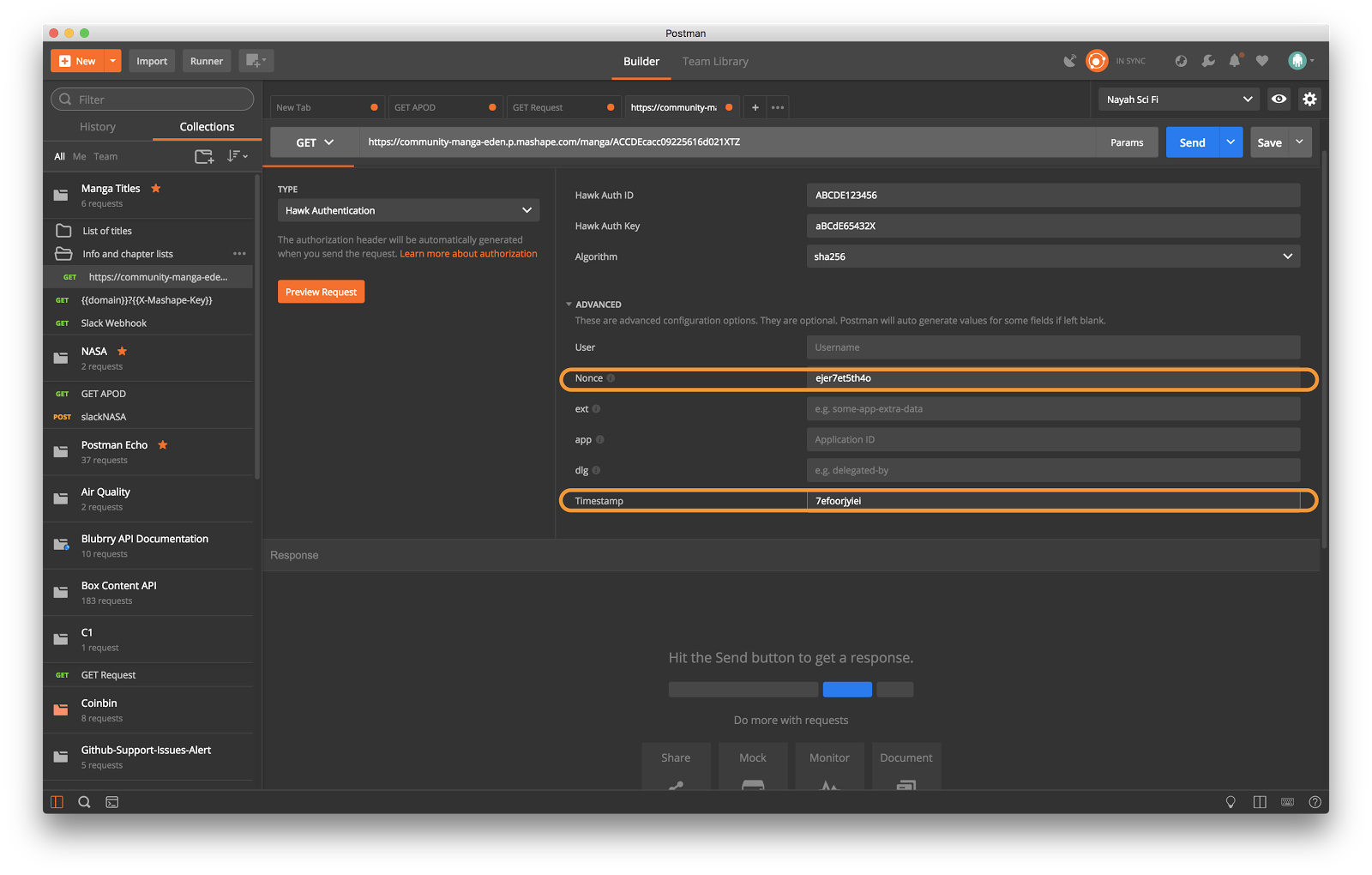Viewport: 1372px width, 875px height.
Task: Toggle two-pane view icon
Action: (x=1260, y=802)
